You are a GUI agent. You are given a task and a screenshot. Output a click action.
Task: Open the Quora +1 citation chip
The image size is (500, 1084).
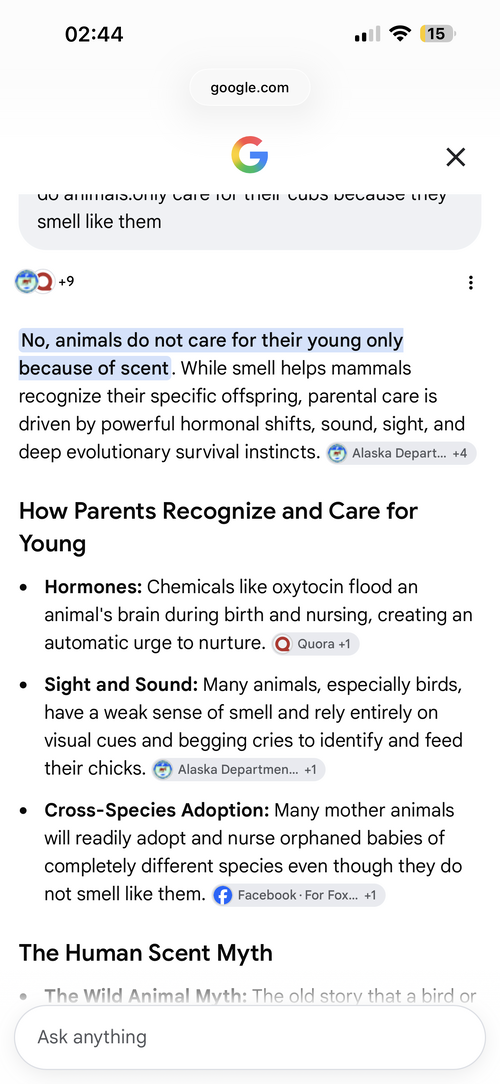click(x=315, y=644)
